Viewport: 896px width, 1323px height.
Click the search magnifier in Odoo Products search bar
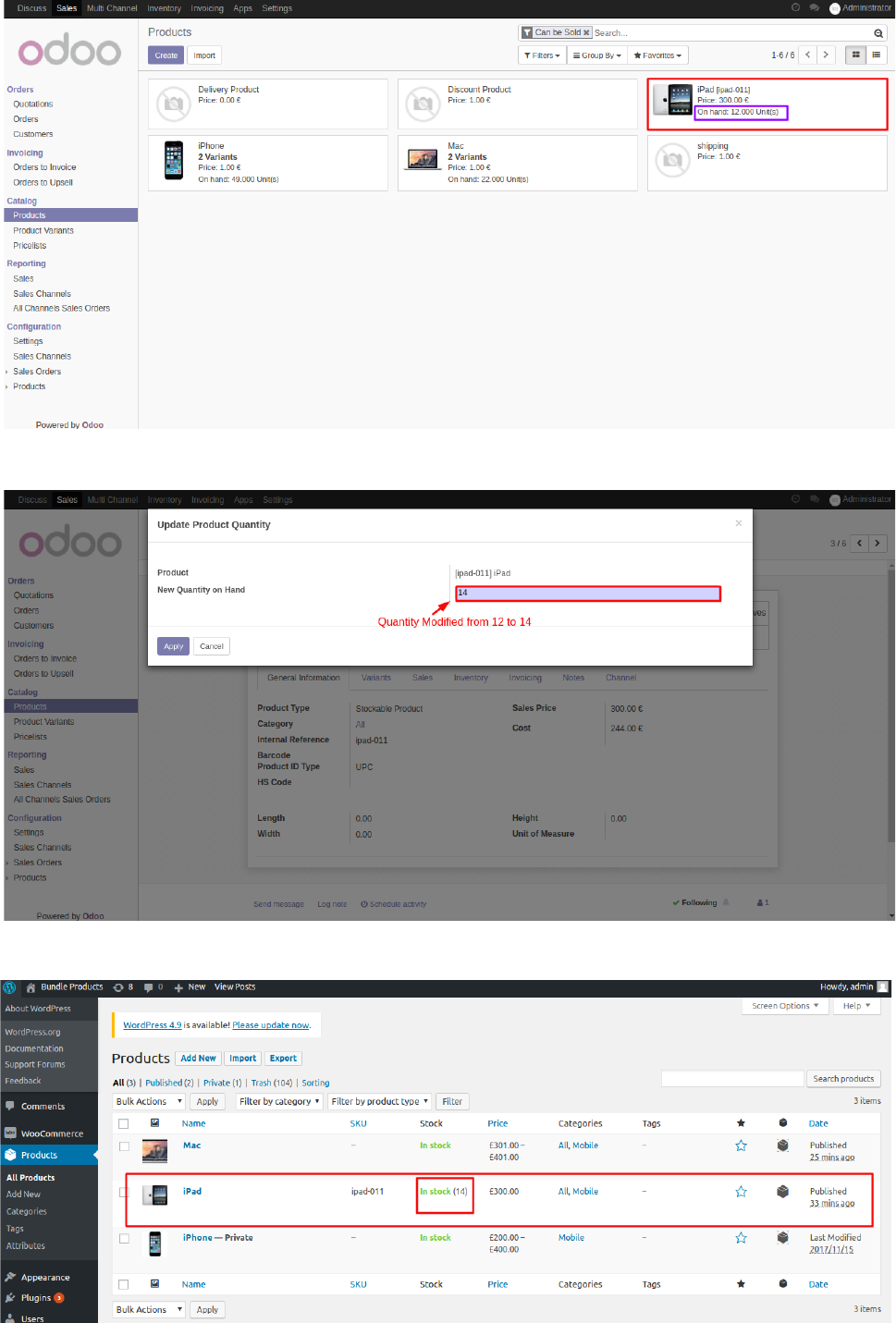878,33
